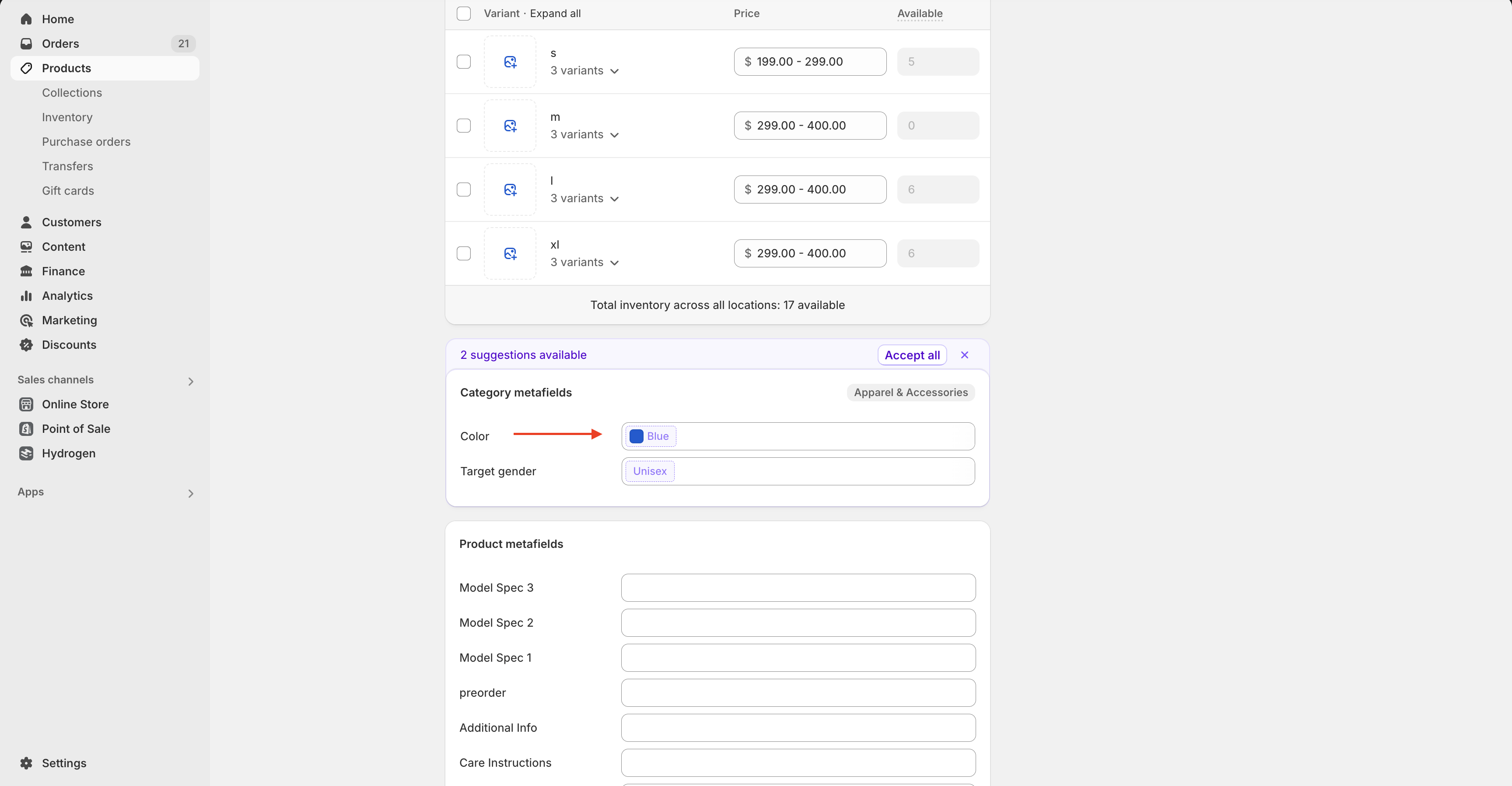
Task: Go to Collections in sidebar
Action: pyautogui.click(x=72, y=93)
